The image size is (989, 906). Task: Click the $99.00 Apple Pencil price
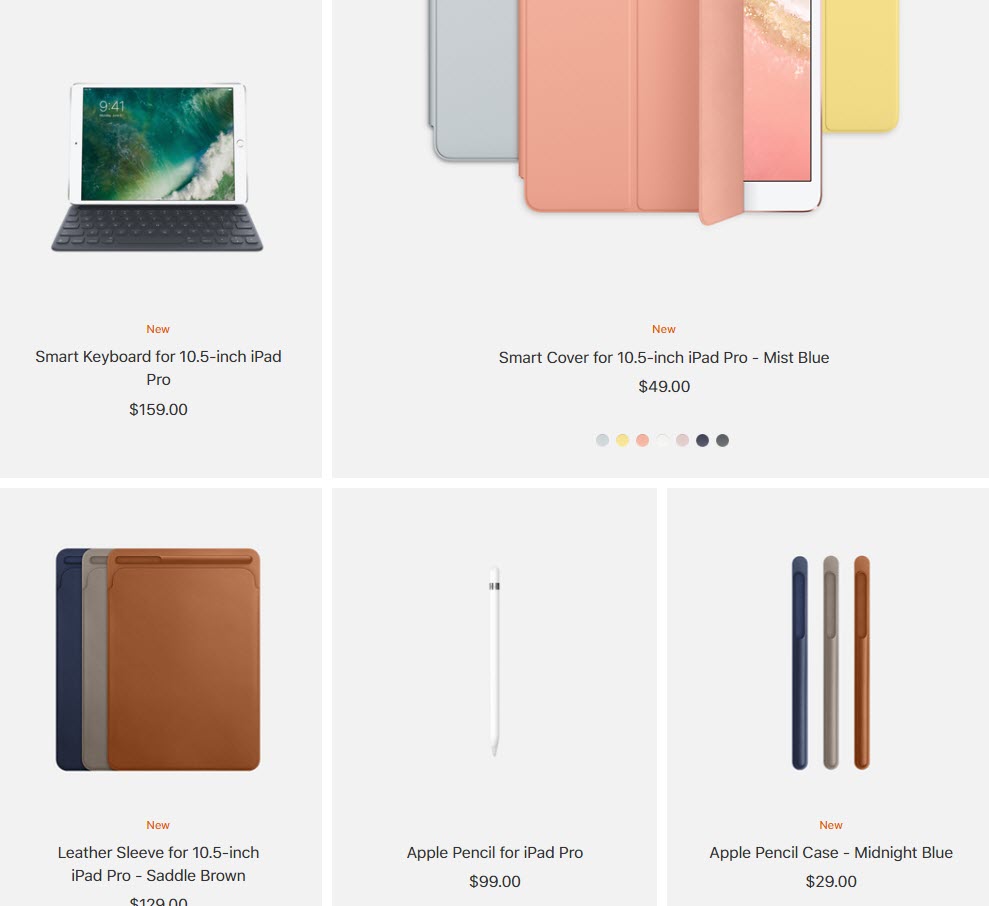494,881
